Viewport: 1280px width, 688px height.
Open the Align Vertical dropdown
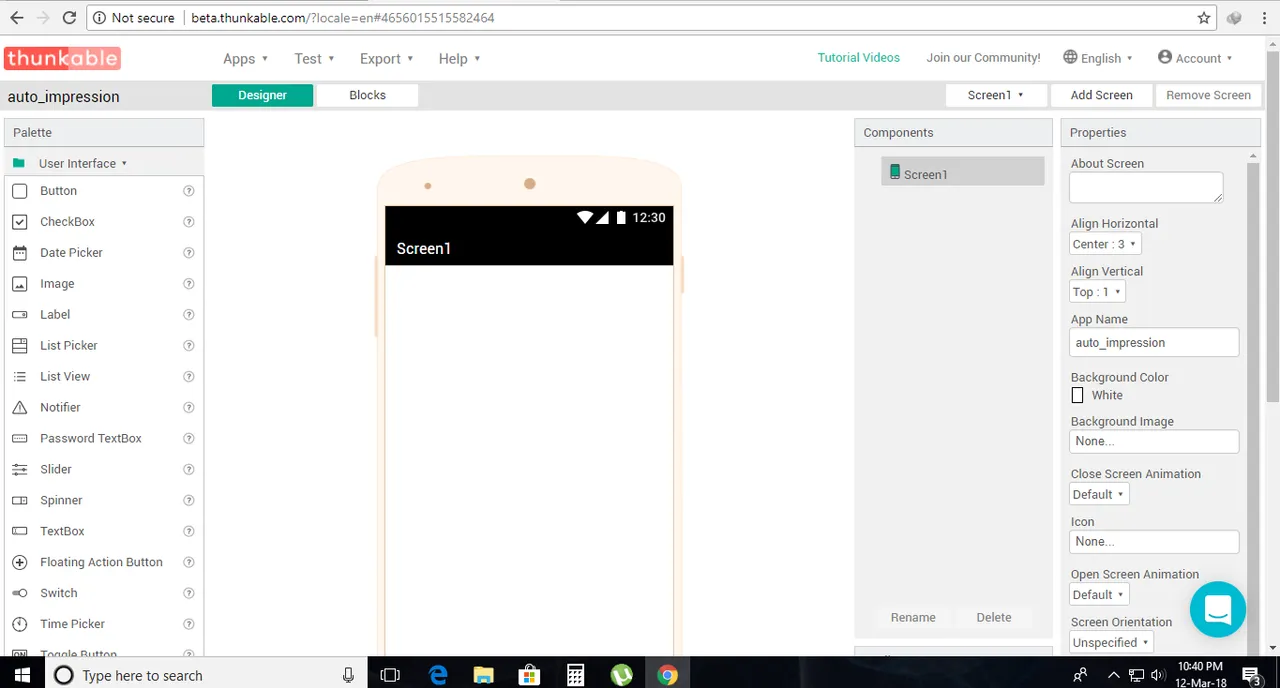(1098, 292)
